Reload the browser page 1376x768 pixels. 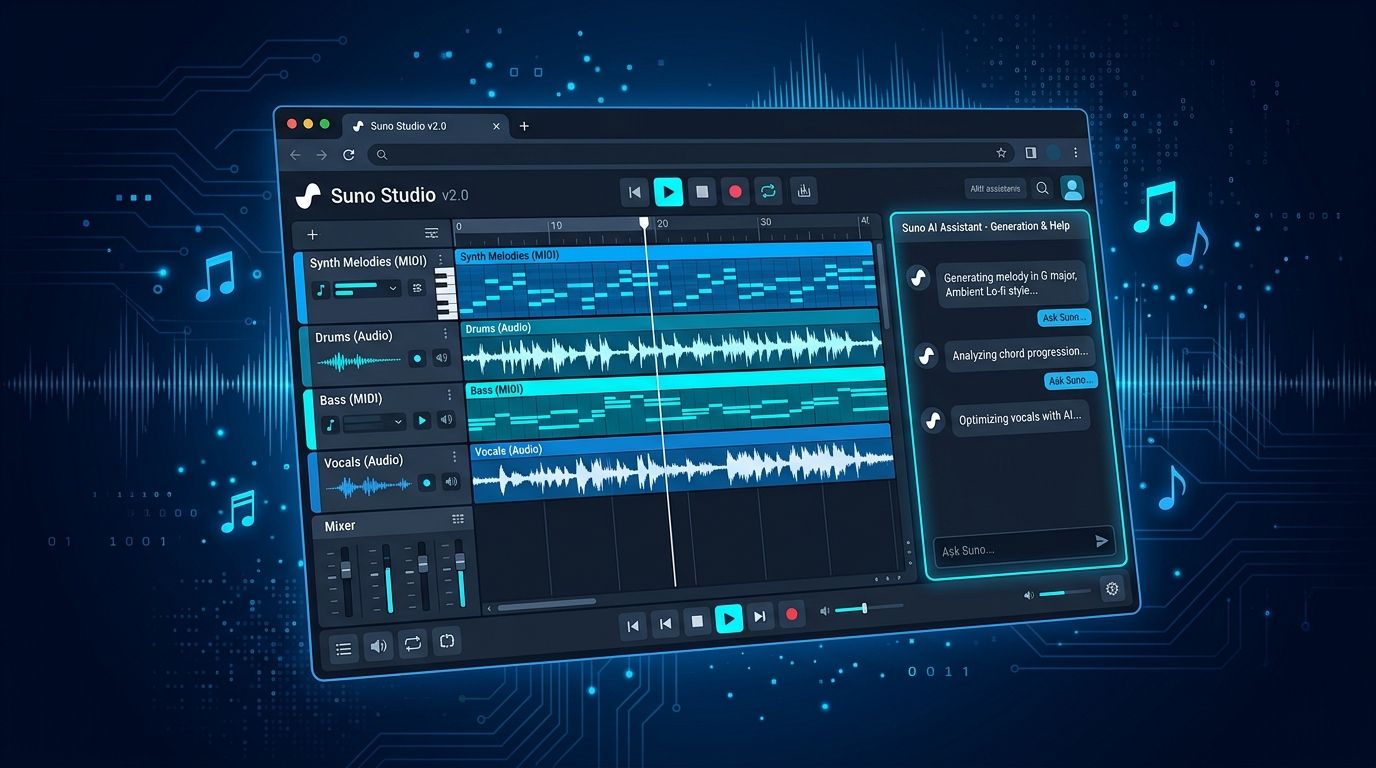348,155
